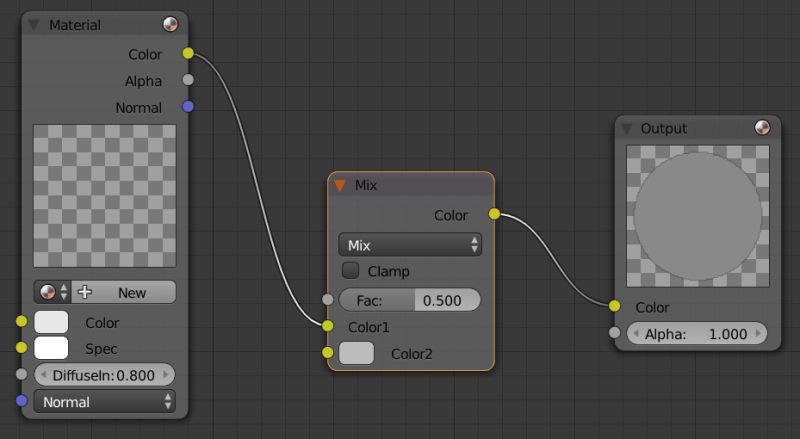
Task: Click the Clamp label text
Action: (x=388, y=271)
